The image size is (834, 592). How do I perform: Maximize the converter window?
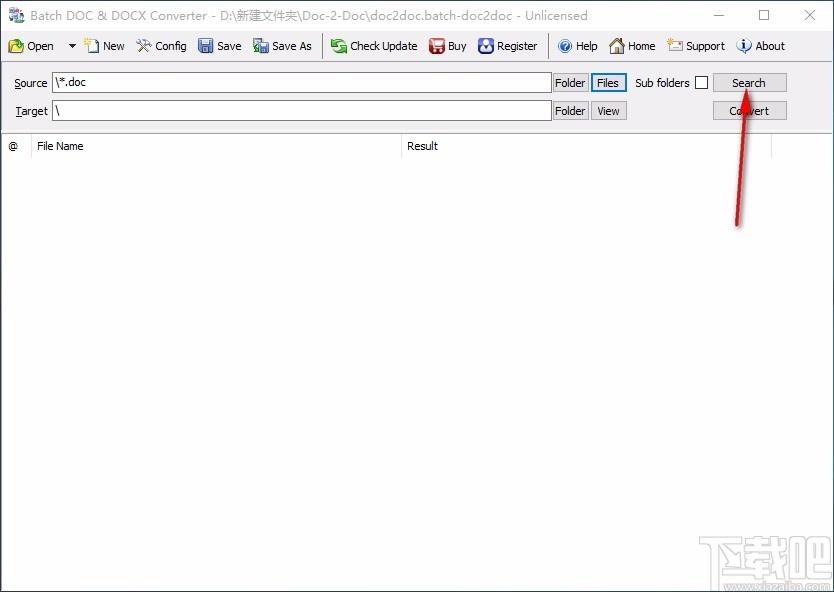(x=764, y=15)
